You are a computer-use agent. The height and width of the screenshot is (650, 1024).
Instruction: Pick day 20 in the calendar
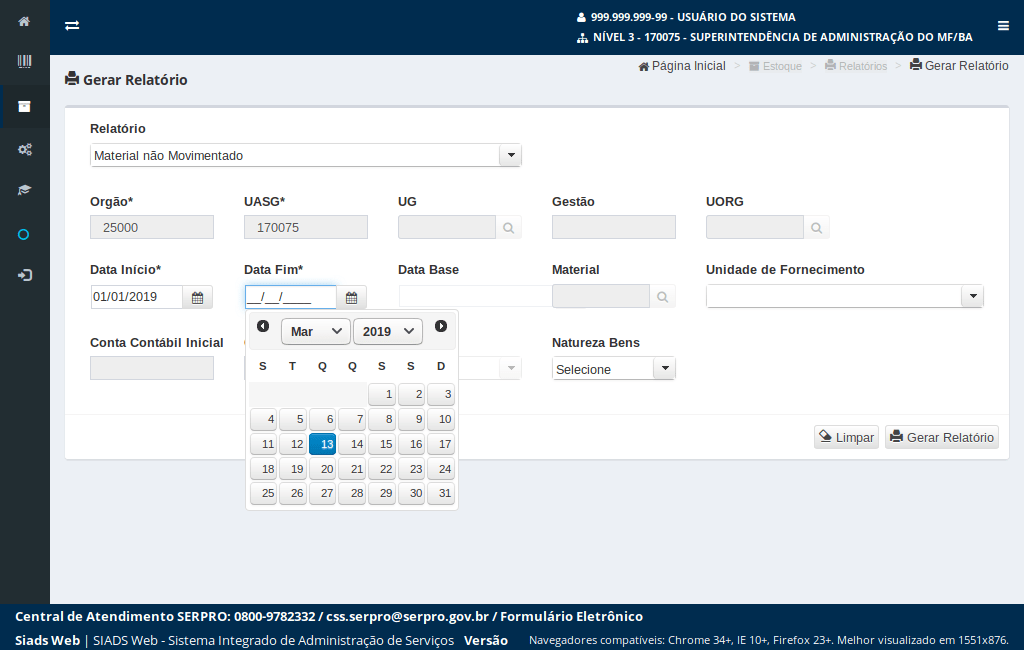[323, 469]
